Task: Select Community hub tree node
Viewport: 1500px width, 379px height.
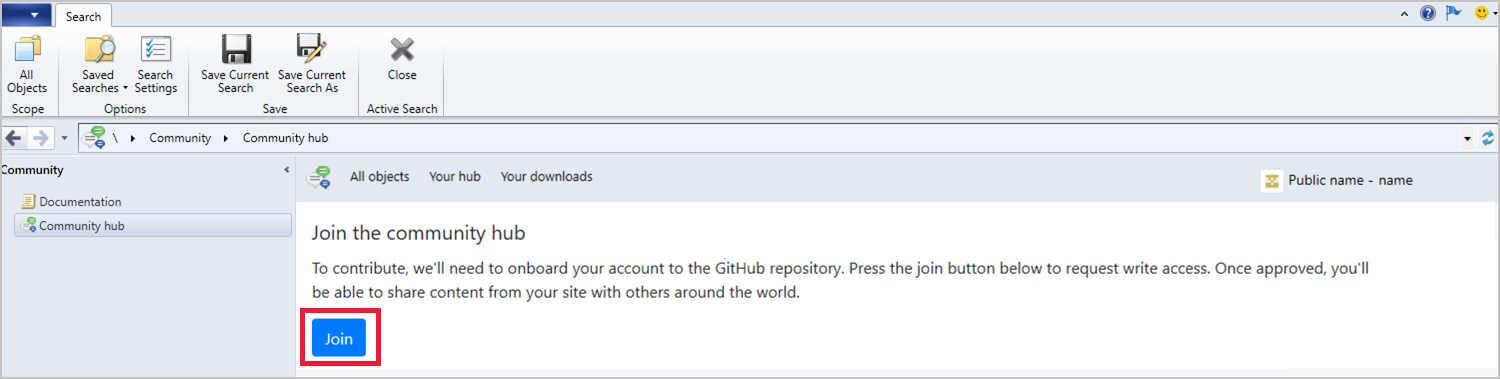Action: point(153,226)
